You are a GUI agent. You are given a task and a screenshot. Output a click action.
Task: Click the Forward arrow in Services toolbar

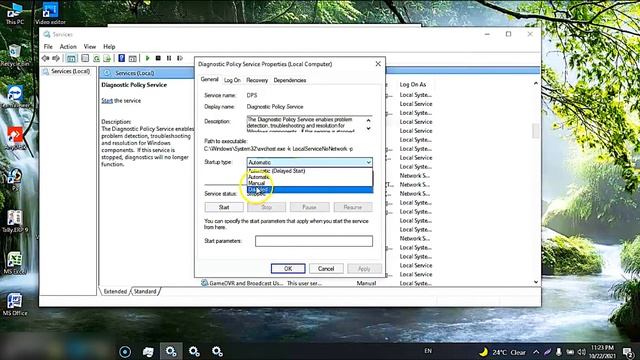click(x=56, y=58)
